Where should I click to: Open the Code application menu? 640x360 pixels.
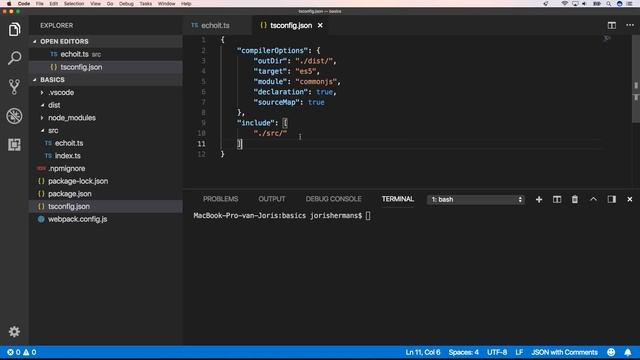coord(24,3)
